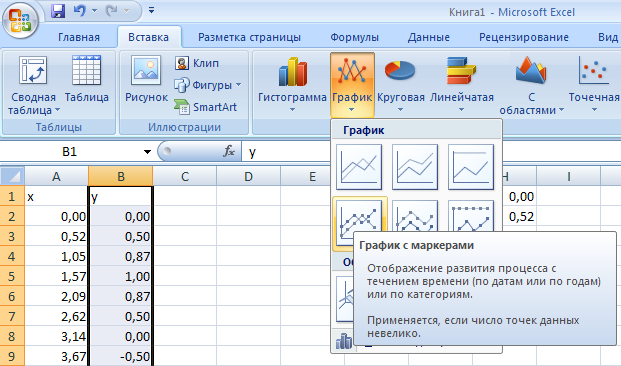Switch to the Рецензирование tab
This screenshot has height=366, width=621.
tap(524, 37)
